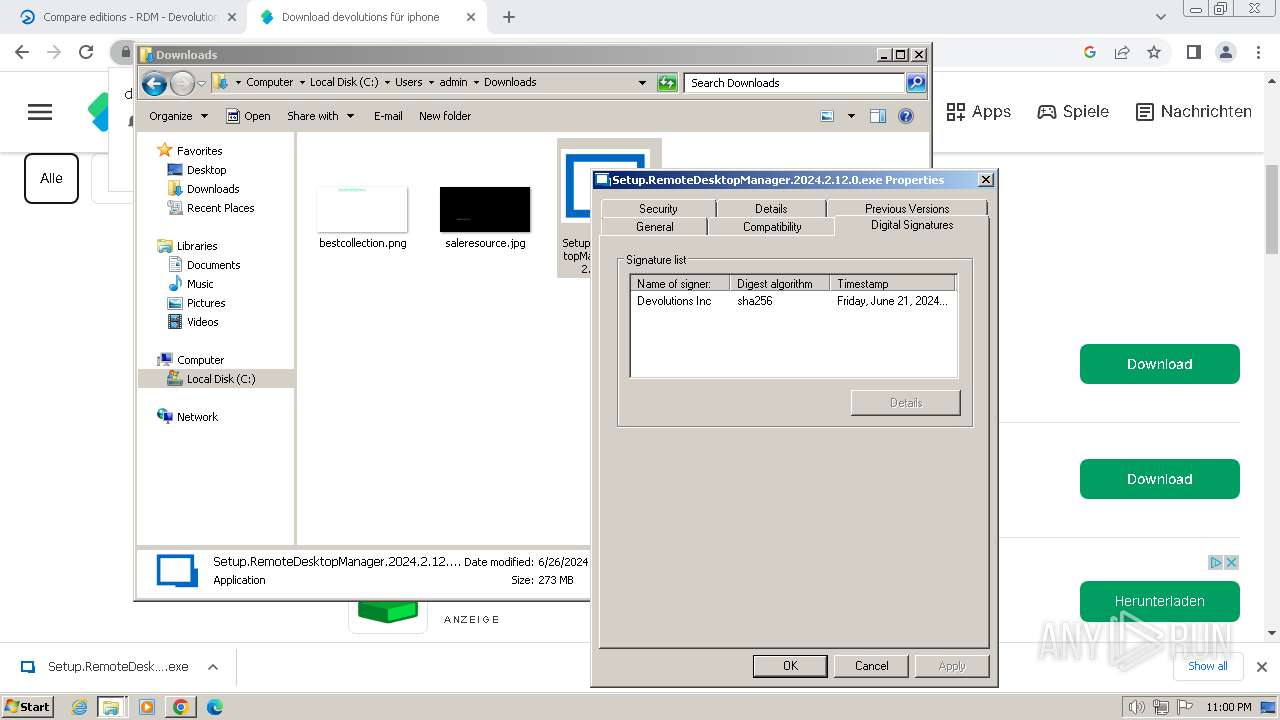Open Windows Media Player from taskbar
The image size is (1280, 720).
147,707
